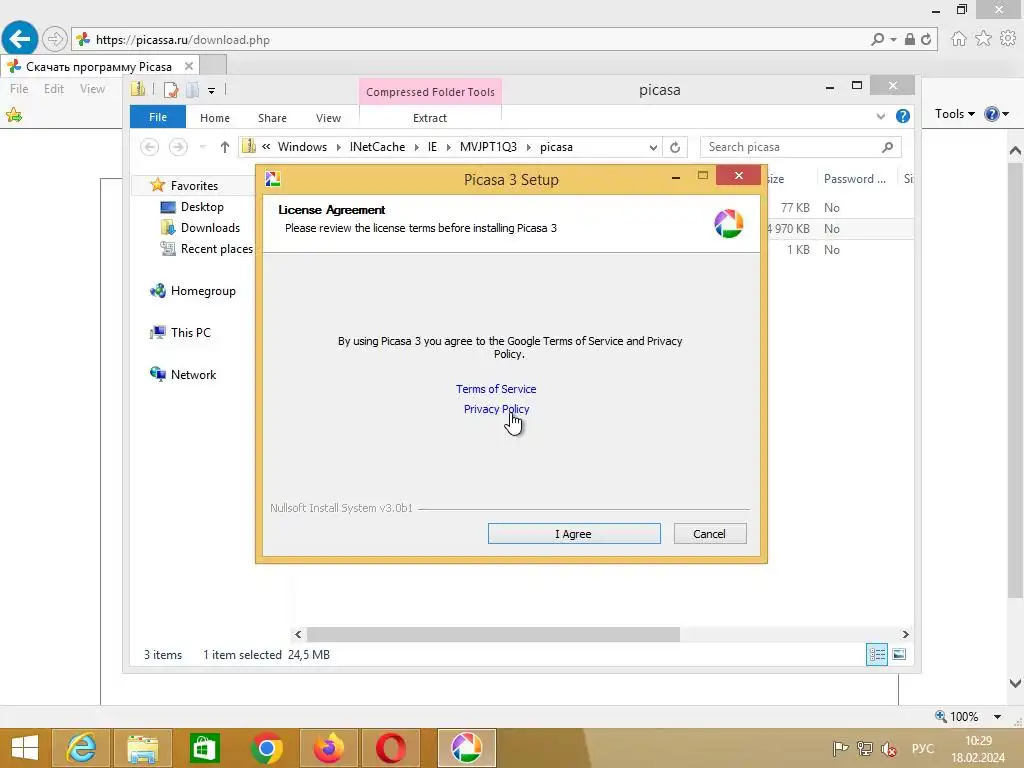Image resolution: width=1024 pixels, height=768 pixels.
Task: Click the Explorer back arrow
Action: tap(150, 147)
